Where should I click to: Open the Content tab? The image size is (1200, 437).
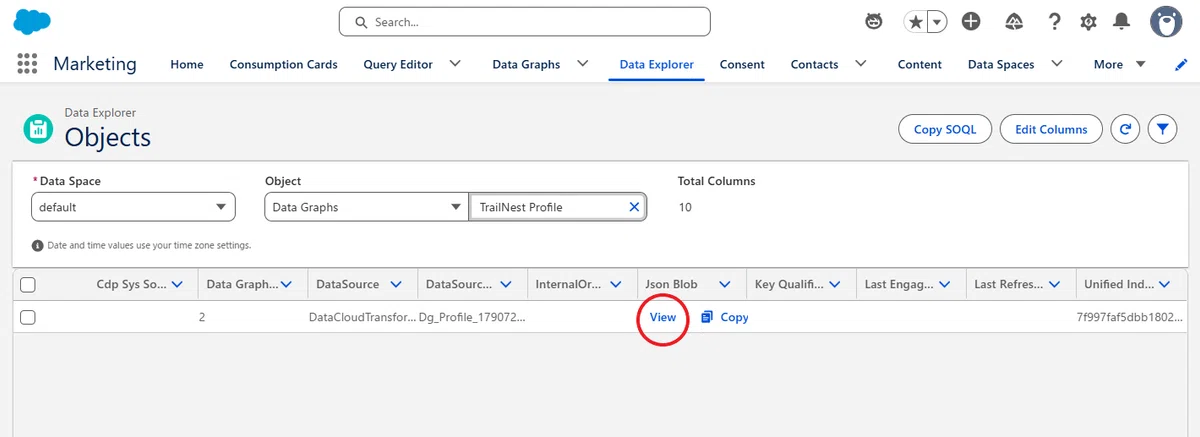point(920,64)
